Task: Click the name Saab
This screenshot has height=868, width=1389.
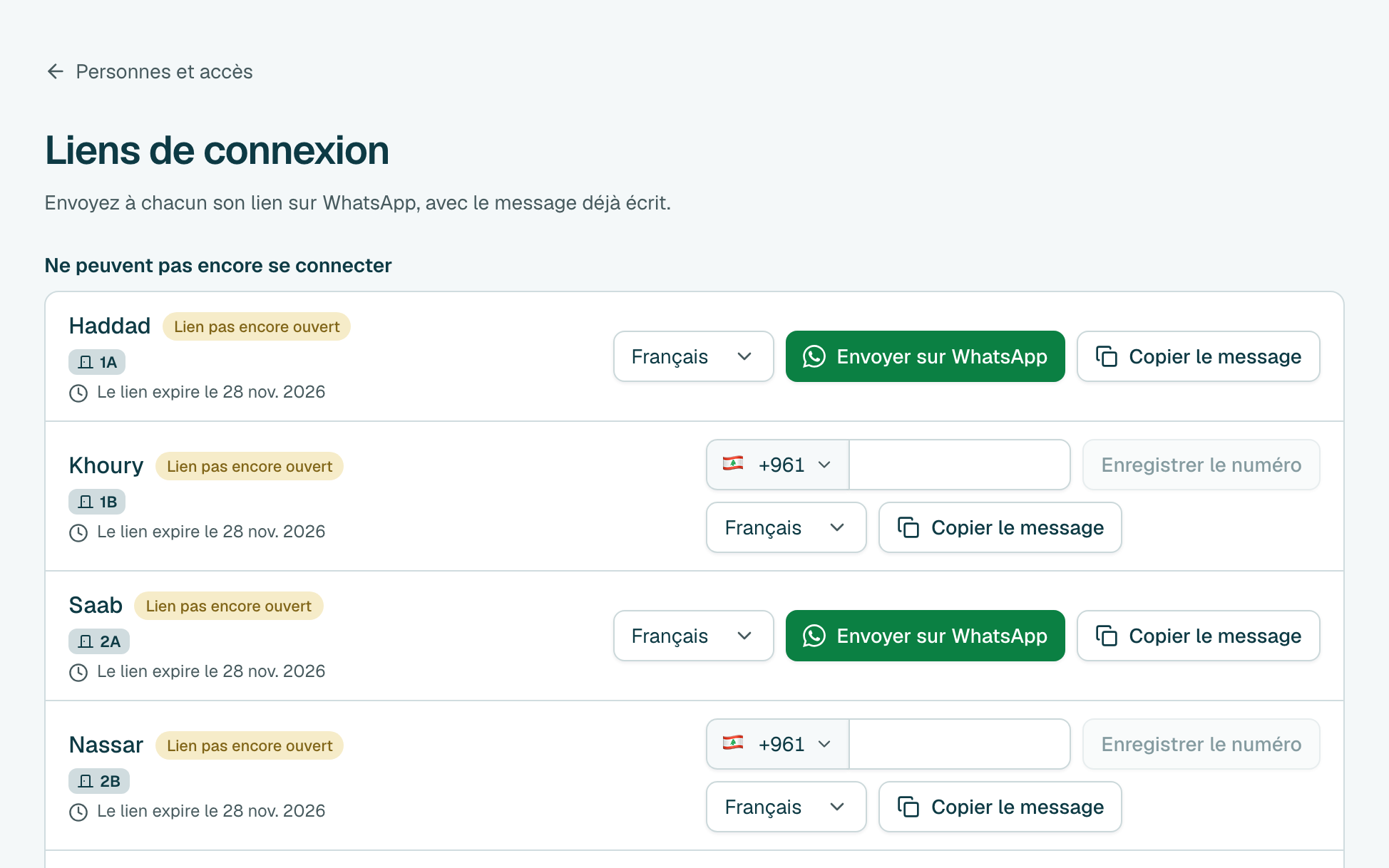Action: pyautogui.click(x=96, y=605)
